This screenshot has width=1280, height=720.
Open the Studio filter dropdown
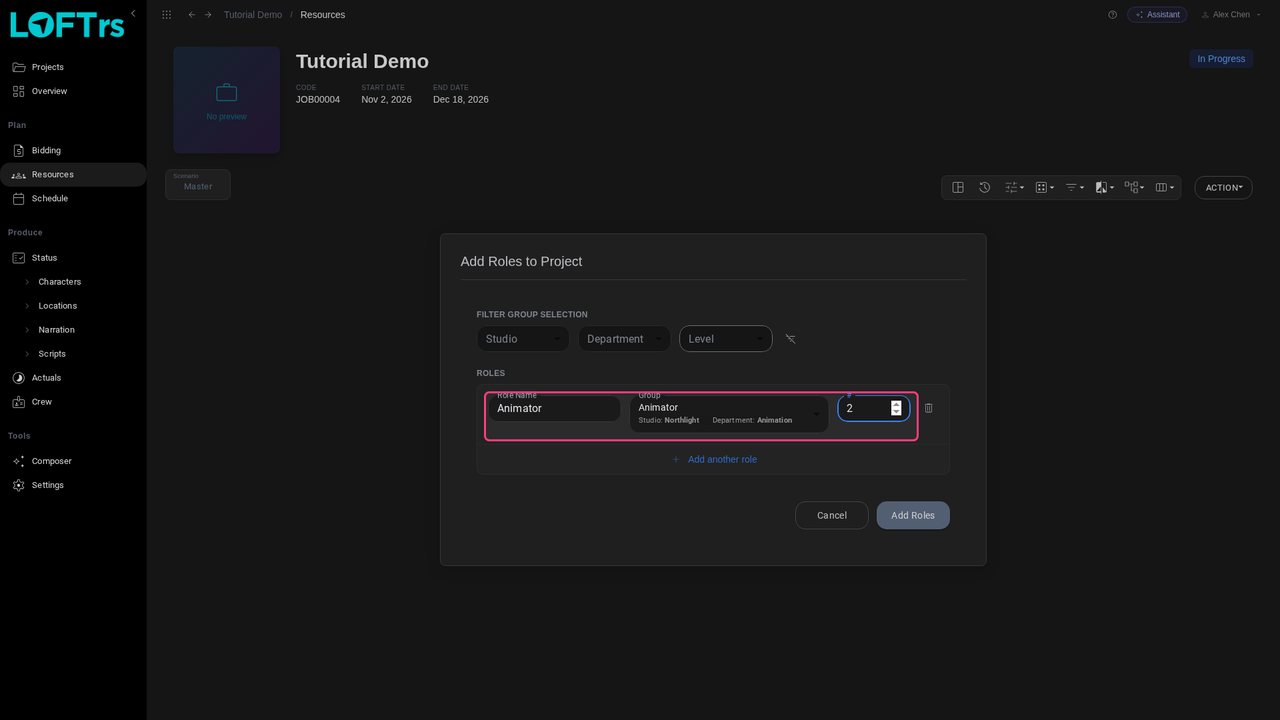pyautogui.click(x=523, y=339)
